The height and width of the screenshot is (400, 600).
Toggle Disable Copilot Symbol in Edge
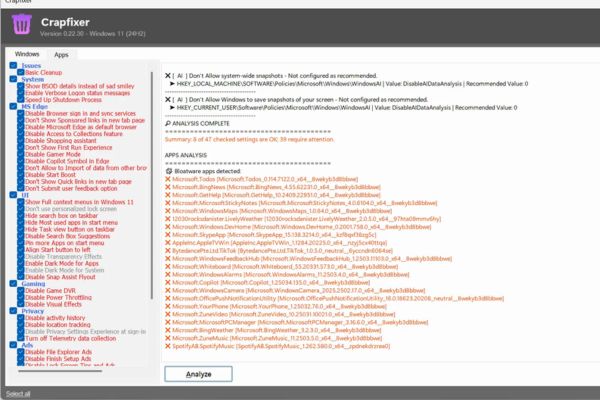pos(21,161)
